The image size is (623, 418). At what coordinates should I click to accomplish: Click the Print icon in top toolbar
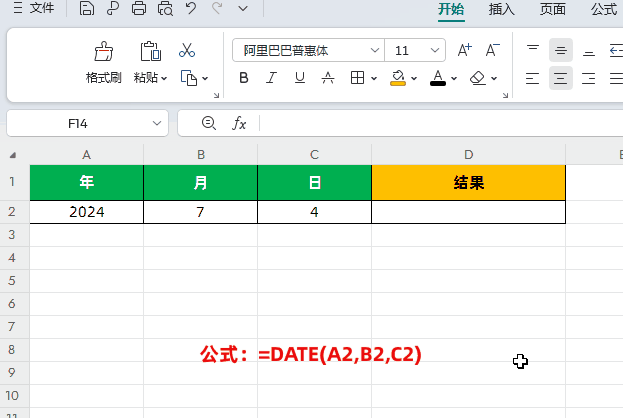pos(139,10)
